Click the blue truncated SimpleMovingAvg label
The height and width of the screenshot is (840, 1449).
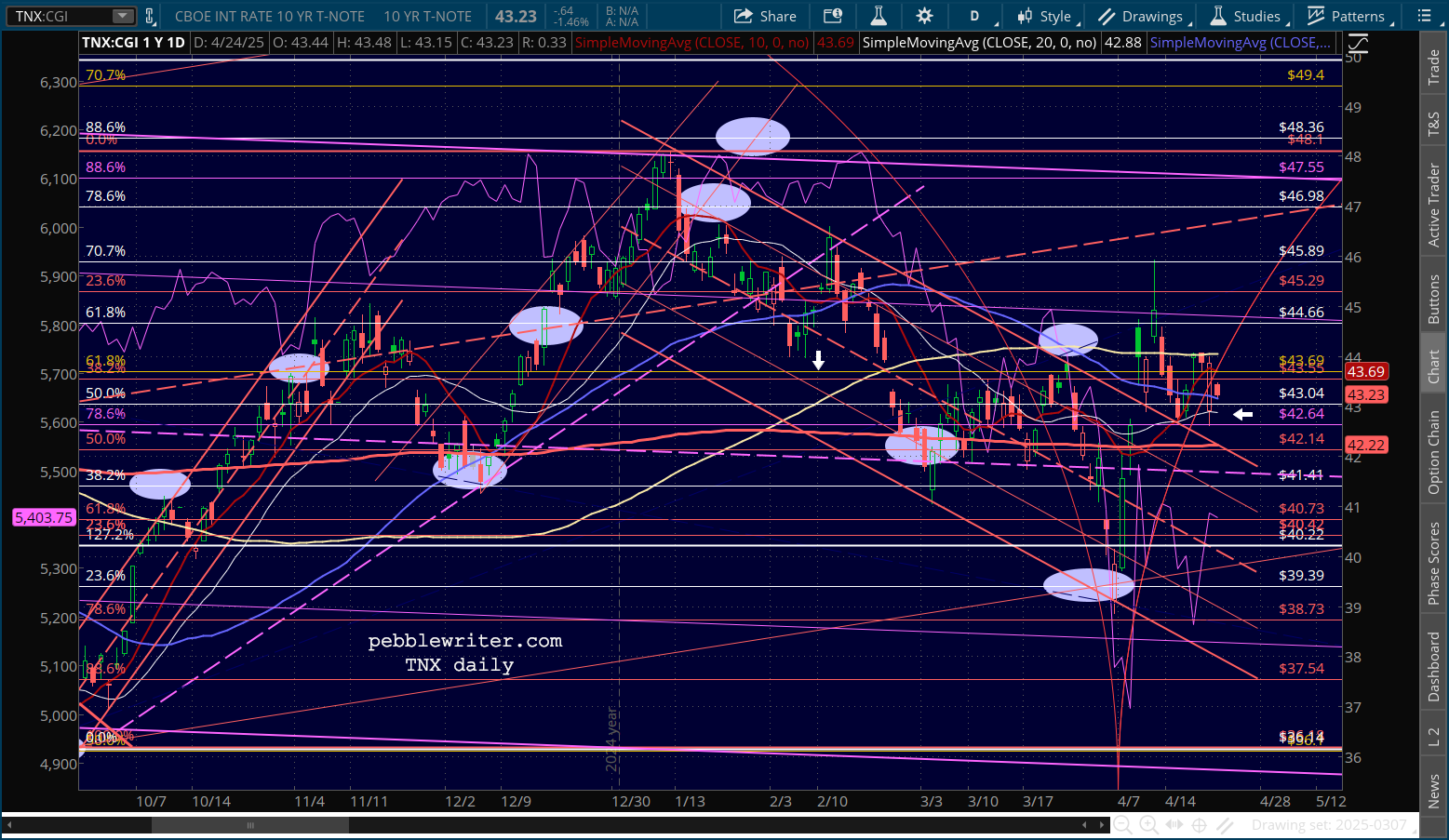coord(1240,43)
